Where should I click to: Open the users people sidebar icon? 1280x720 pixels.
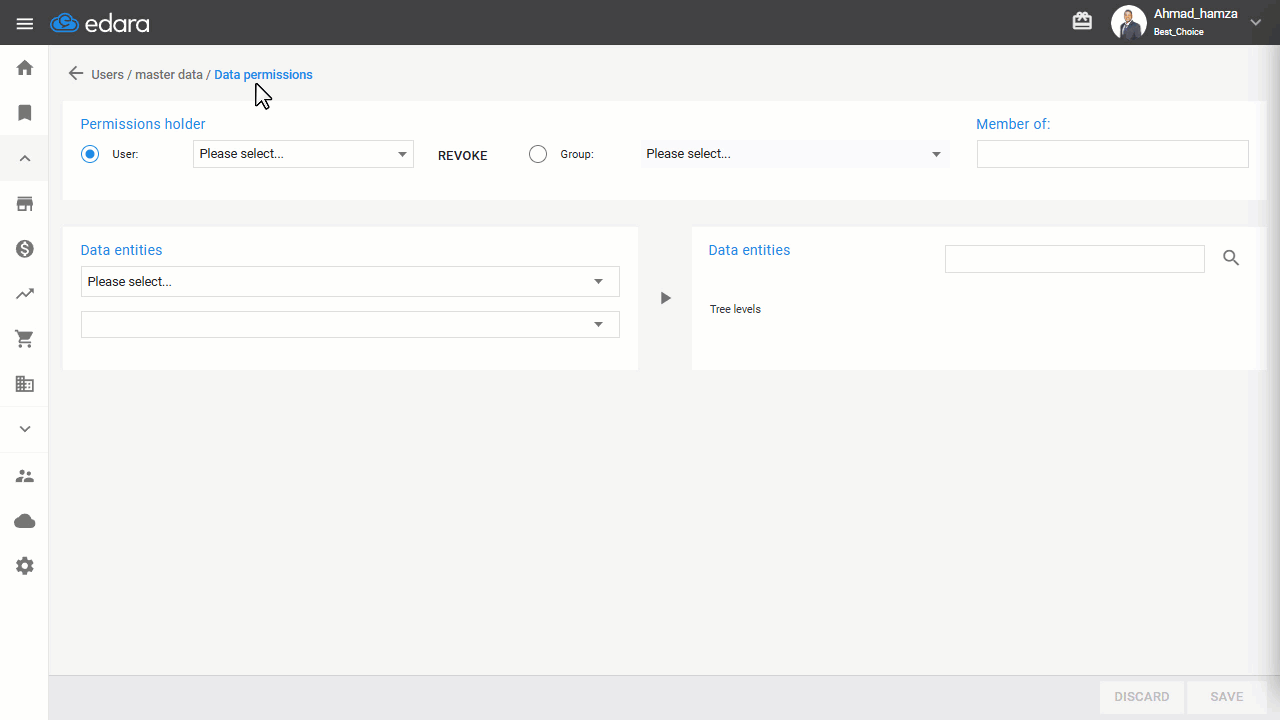(25, 476)
